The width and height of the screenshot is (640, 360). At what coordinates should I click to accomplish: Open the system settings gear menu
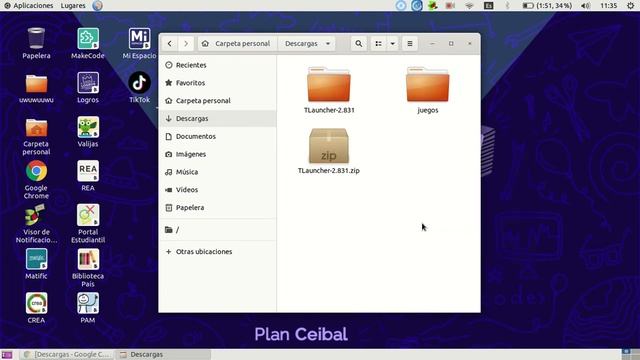(x=631, y=5)
